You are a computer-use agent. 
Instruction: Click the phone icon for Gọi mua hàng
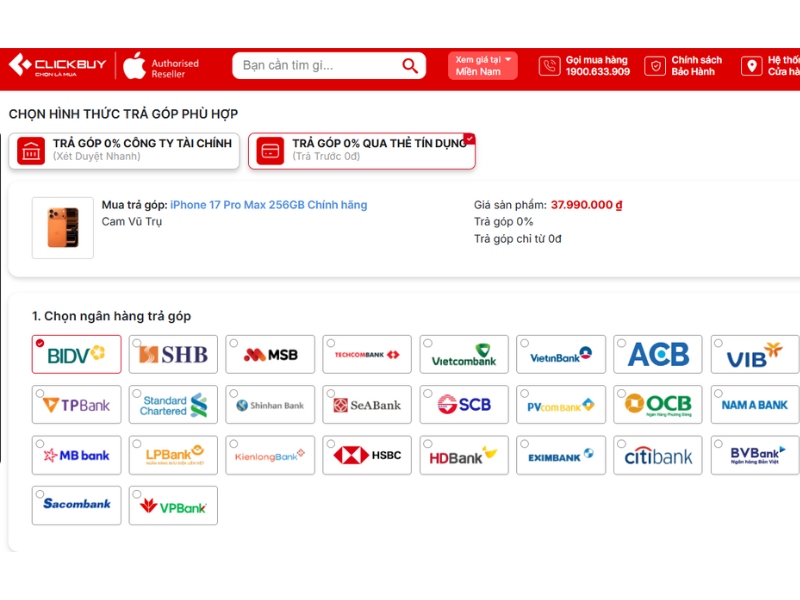[549, 66]
